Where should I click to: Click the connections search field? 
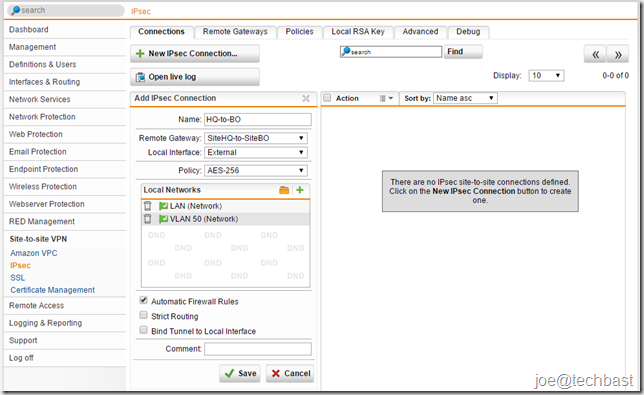[391, 52]
